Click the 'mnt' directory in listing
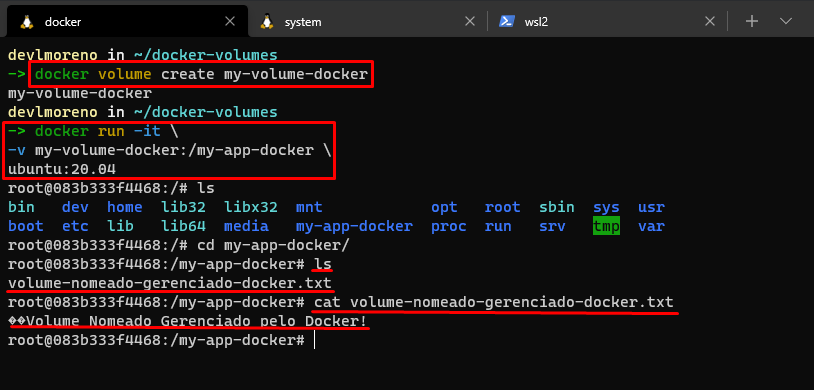 pyautogui.click(x=309, y=207)
